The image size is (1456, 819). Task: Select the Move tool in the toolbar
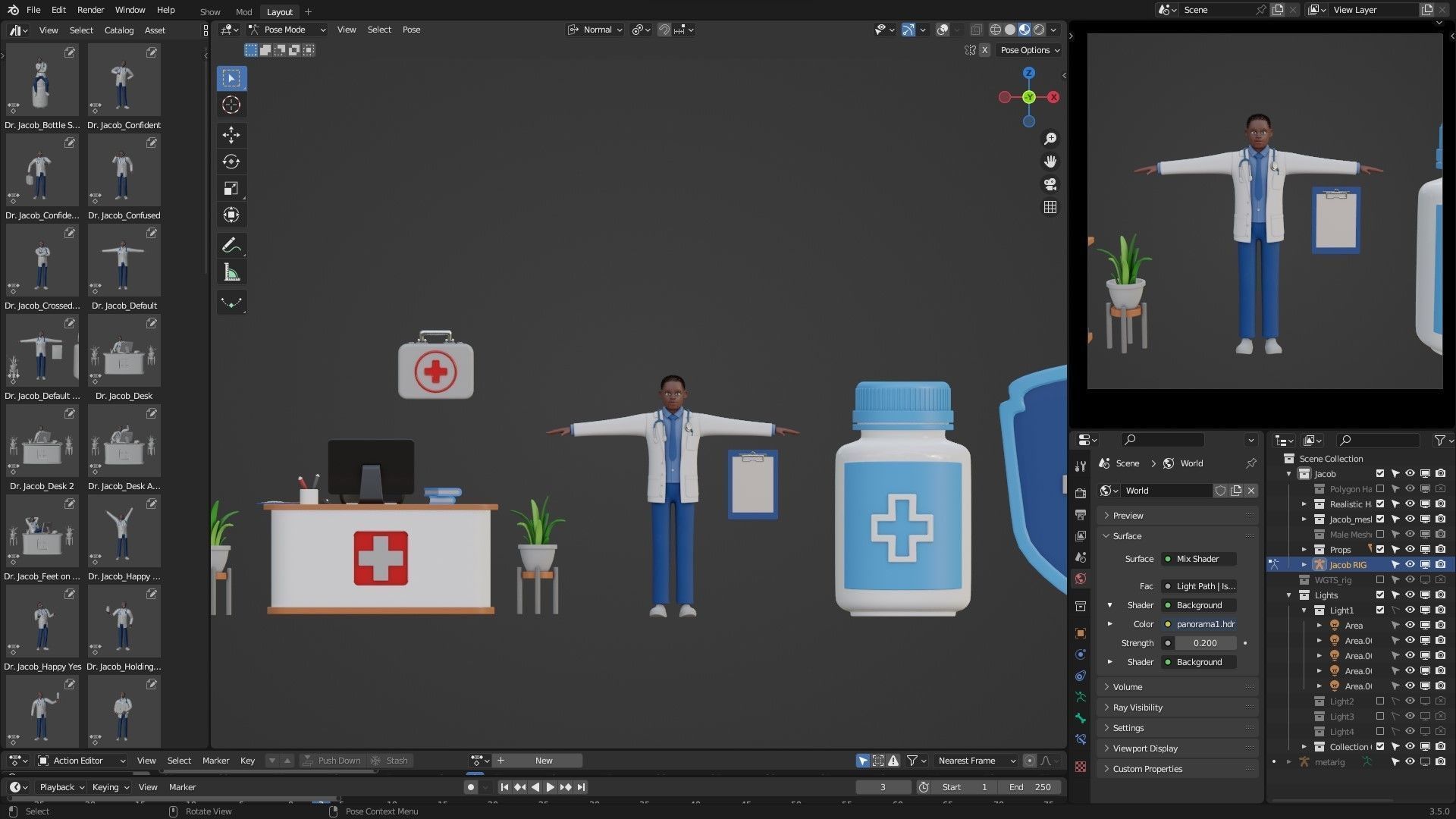click(231, 135)
